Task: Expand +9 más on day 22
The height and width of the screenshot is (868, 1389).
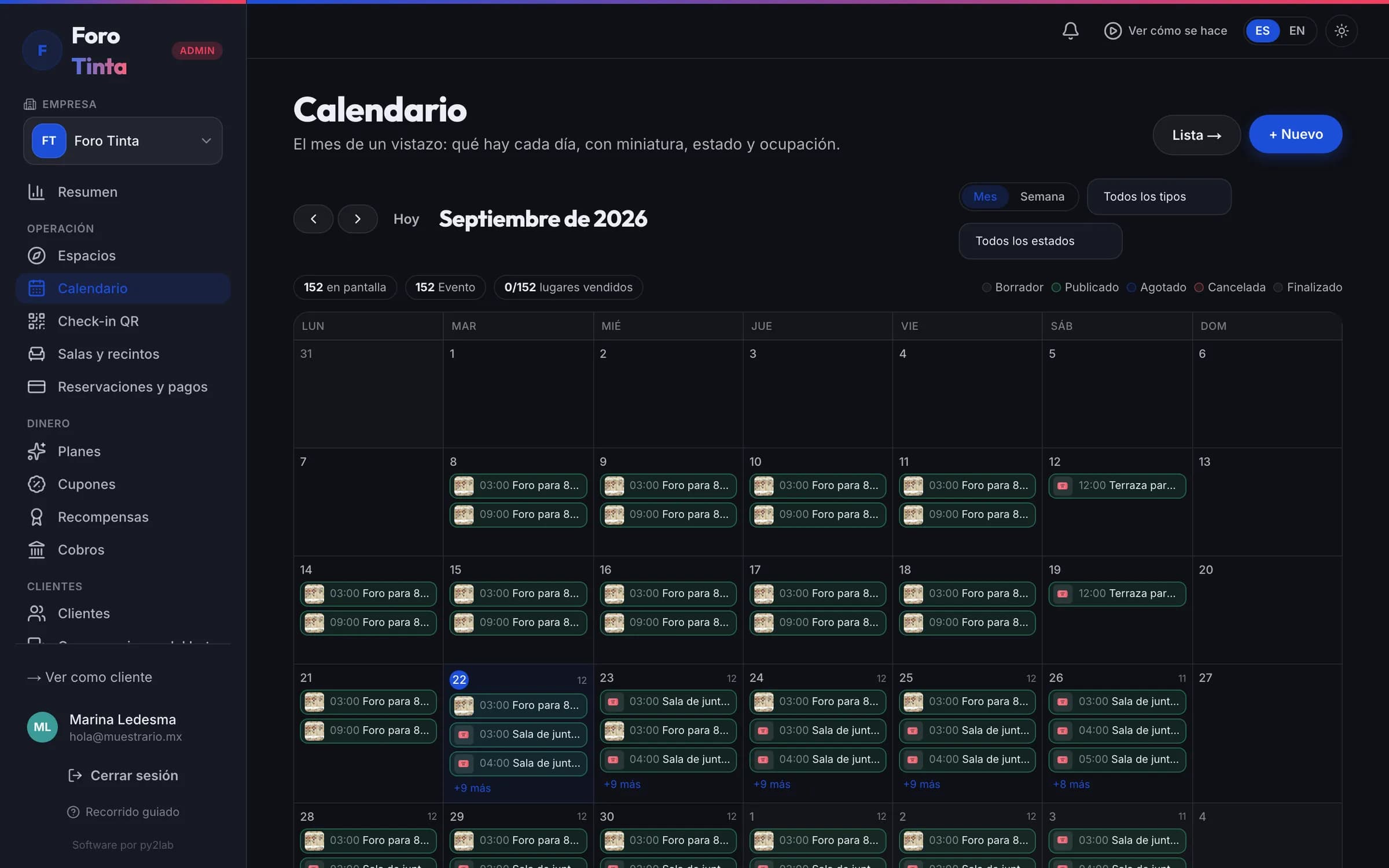Action: pyautogui.click(x=472, y=788)
